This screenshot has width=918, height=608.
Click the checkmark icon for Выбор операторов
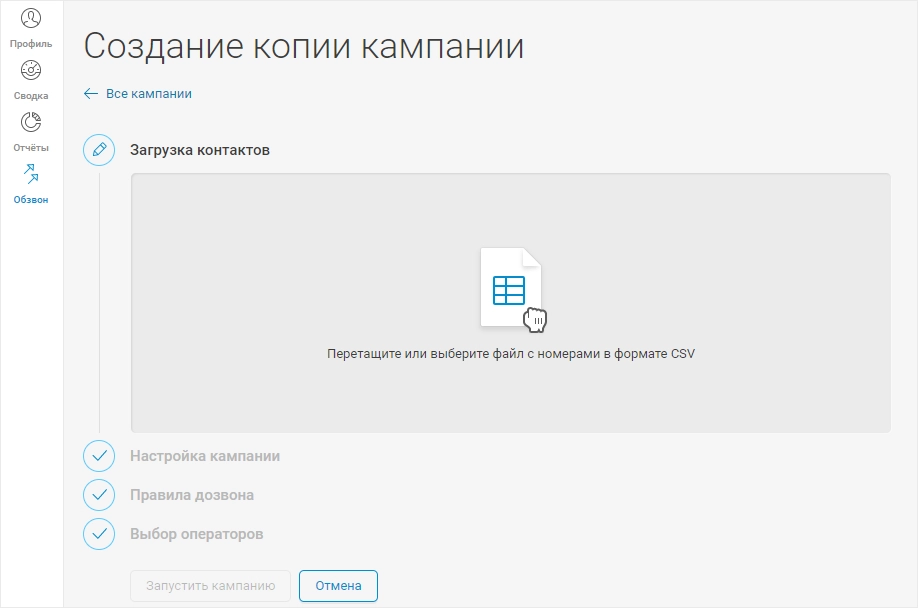click(x=99, y=534)
